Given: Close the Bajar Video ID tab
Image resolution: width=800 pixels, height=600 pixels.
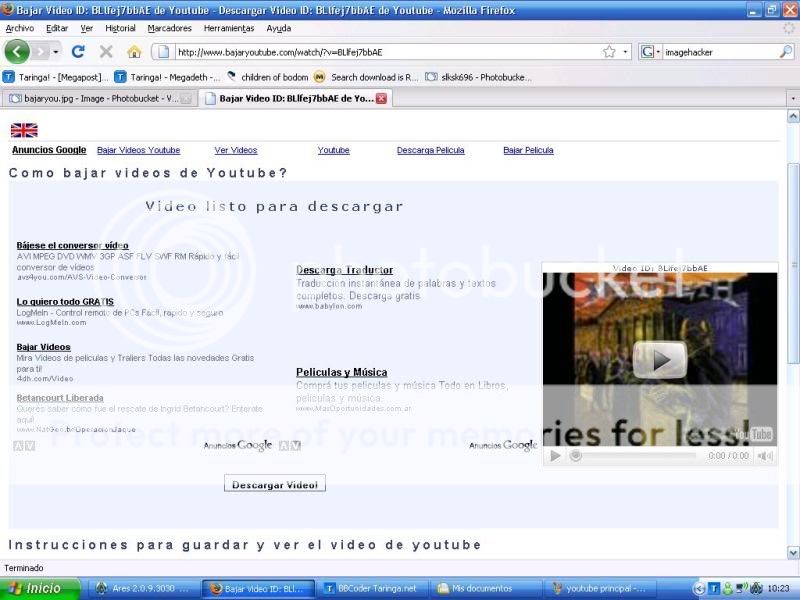Looking at the screenshot, I should (x=381, y=98).
